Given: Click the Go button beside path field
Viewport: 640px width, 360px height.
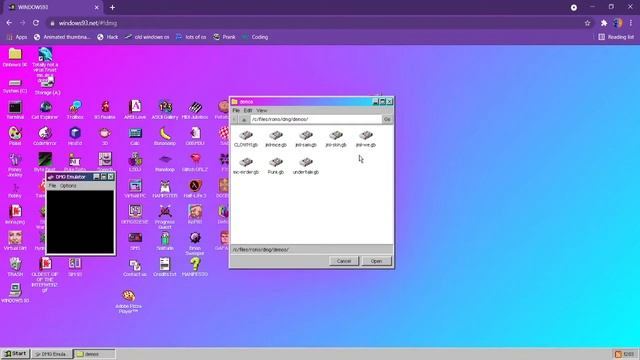Looking at the screenshot, I should pos(387,119).
